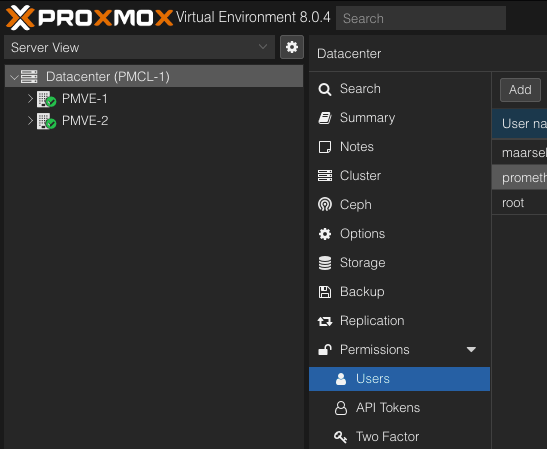Image resolution: width=547 pixels, height=449 pixels.
Task: Click the Datacenter server rack icon
Action: [29, 76]
